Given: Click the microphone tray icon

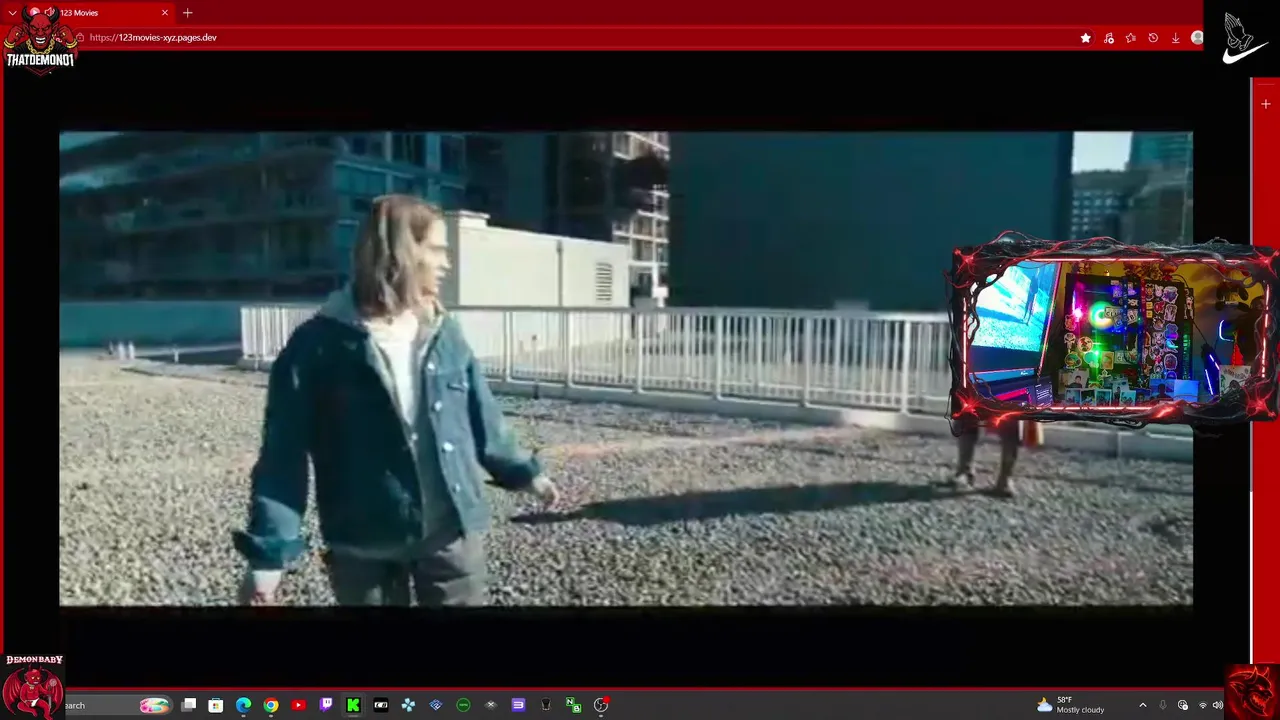Looking at the screenshot, I should pyautogui.click(x=1163, y=705).
